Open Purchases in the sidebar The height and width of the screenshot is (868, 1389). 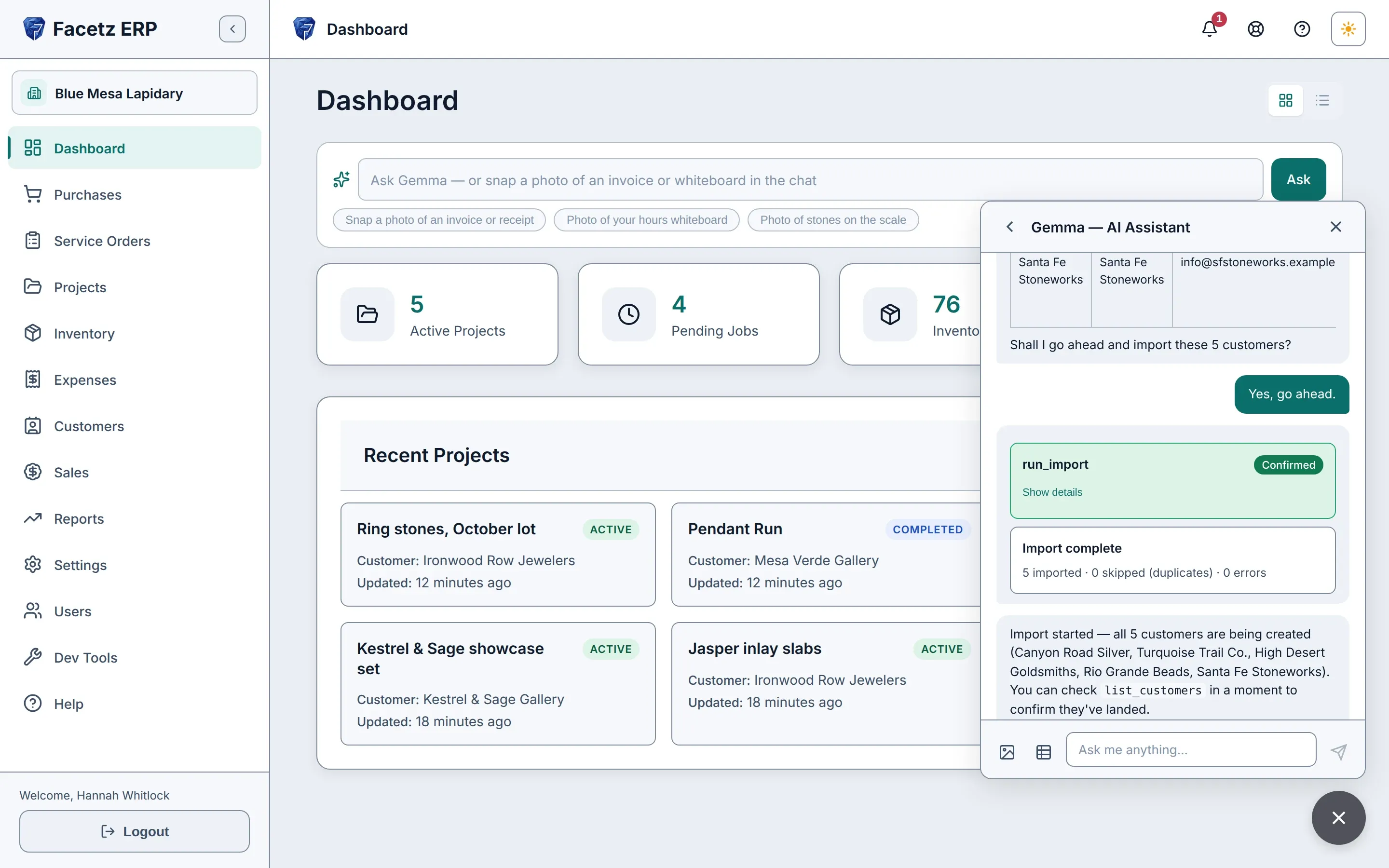click(x=134, y=195)
